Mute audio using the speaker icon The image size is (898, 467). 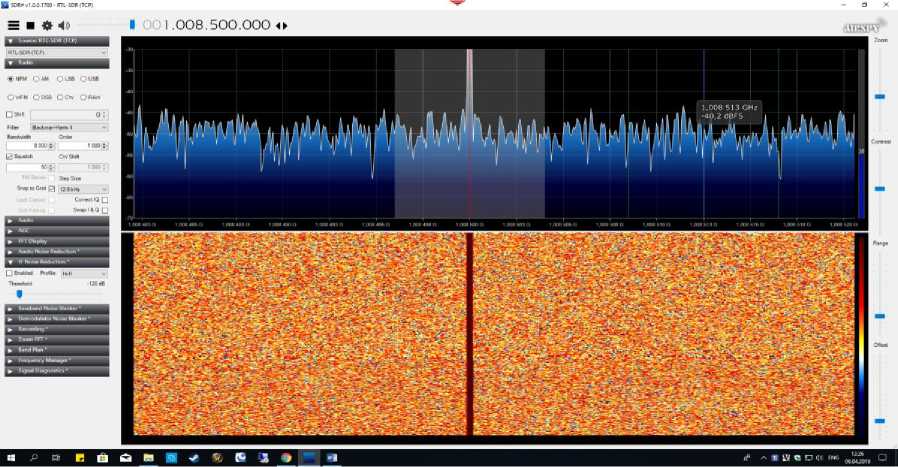(64, 24)
